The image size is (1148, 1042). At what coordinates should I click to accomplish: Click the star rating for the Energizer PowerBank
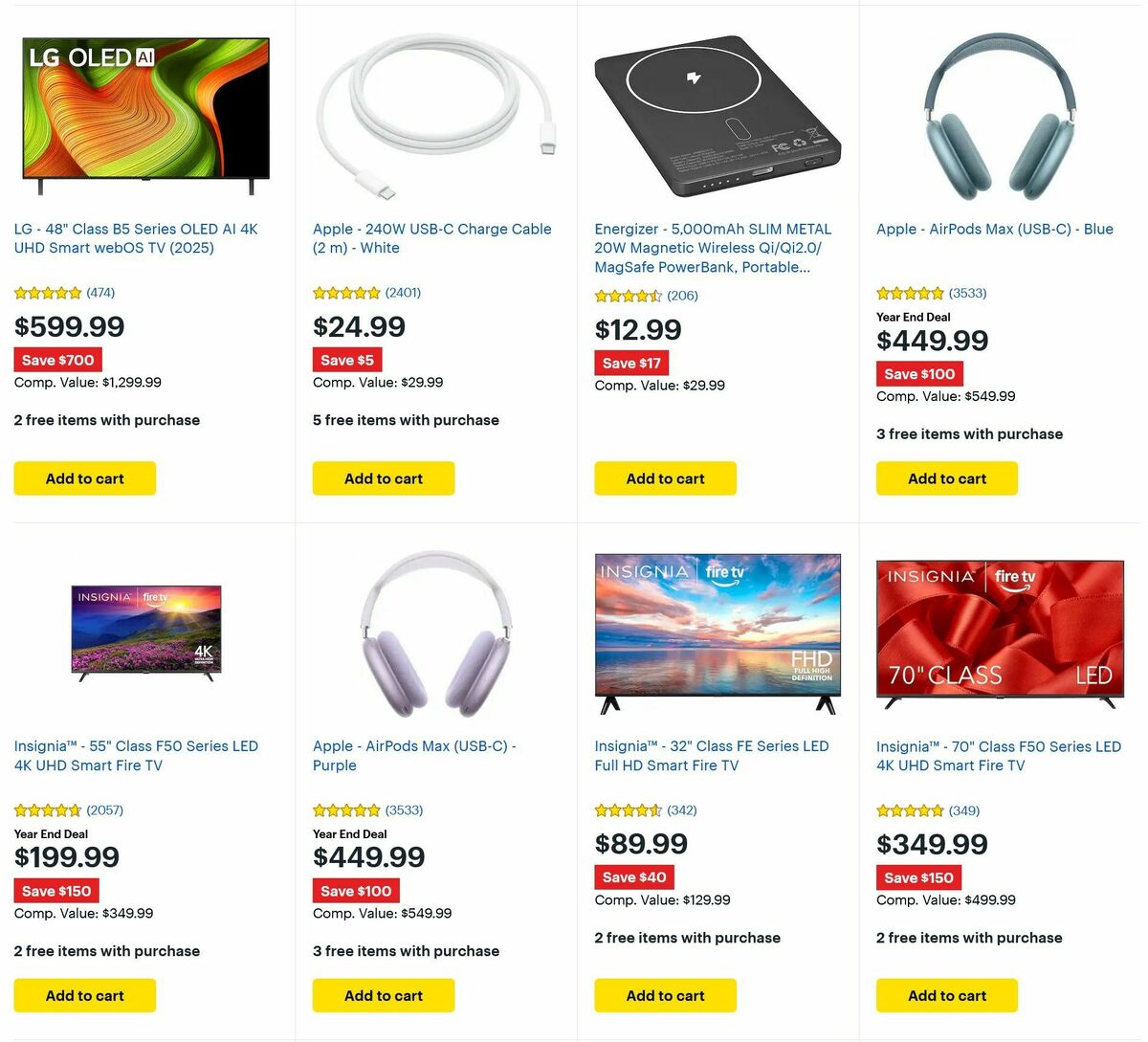627,295
